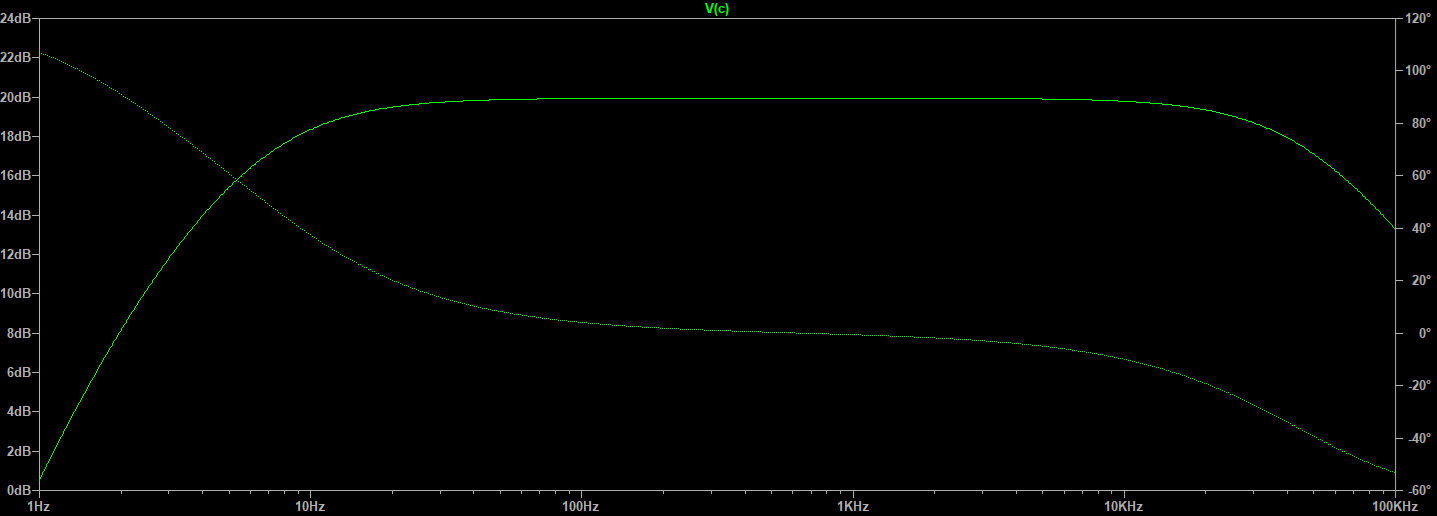Image resolution: width=1437 pixels, height=516 pixels.
Task: Select the 0dB magnitude axis label
Action: 19,490
